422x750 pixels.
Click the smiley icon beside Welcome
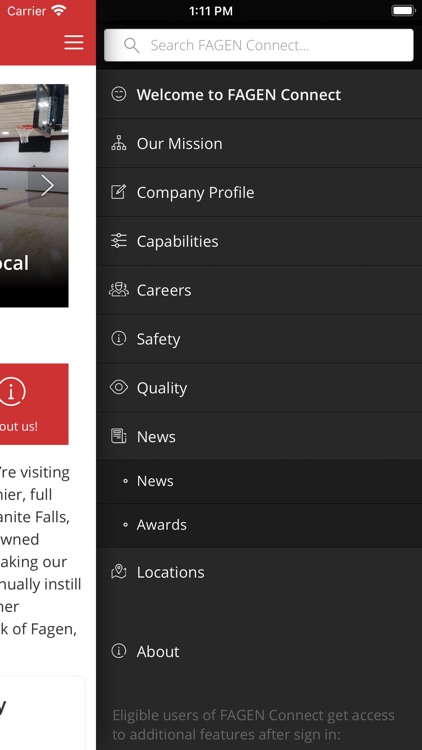pyautogui.click(x=118, y=94)
